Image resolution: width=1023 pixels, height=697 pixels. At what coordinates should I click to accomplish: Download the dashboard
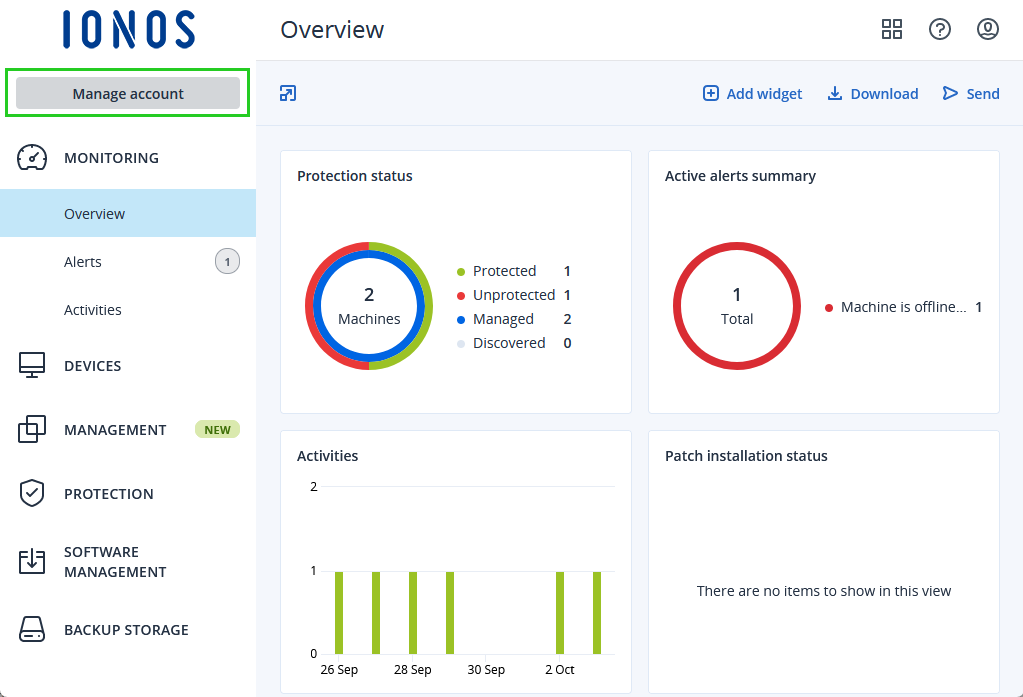(873, 94)
